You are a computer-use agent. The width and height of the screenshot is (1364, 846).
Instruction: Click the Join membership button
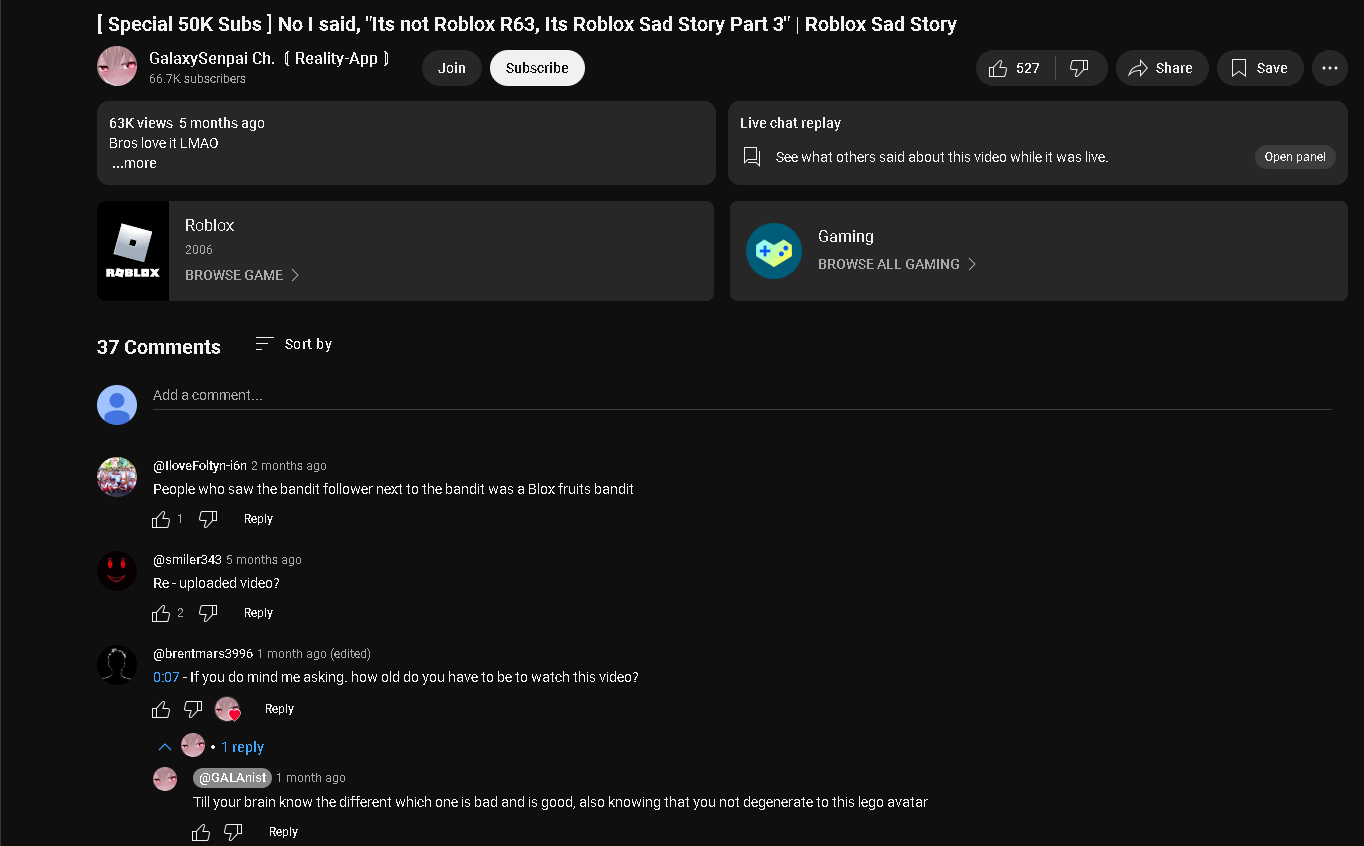point(451,68)
